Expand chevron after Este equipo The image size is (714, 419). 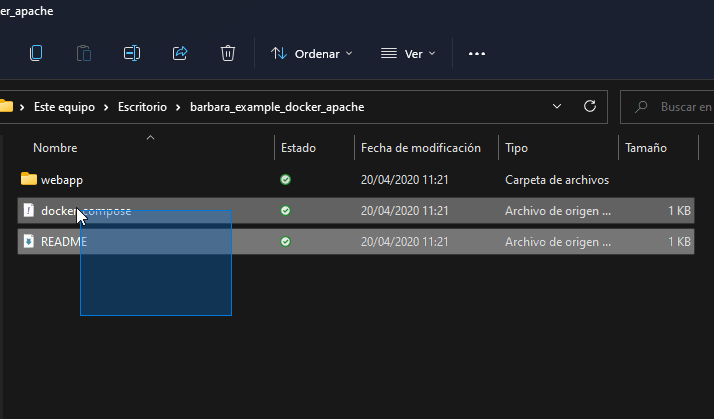[106, 107]
